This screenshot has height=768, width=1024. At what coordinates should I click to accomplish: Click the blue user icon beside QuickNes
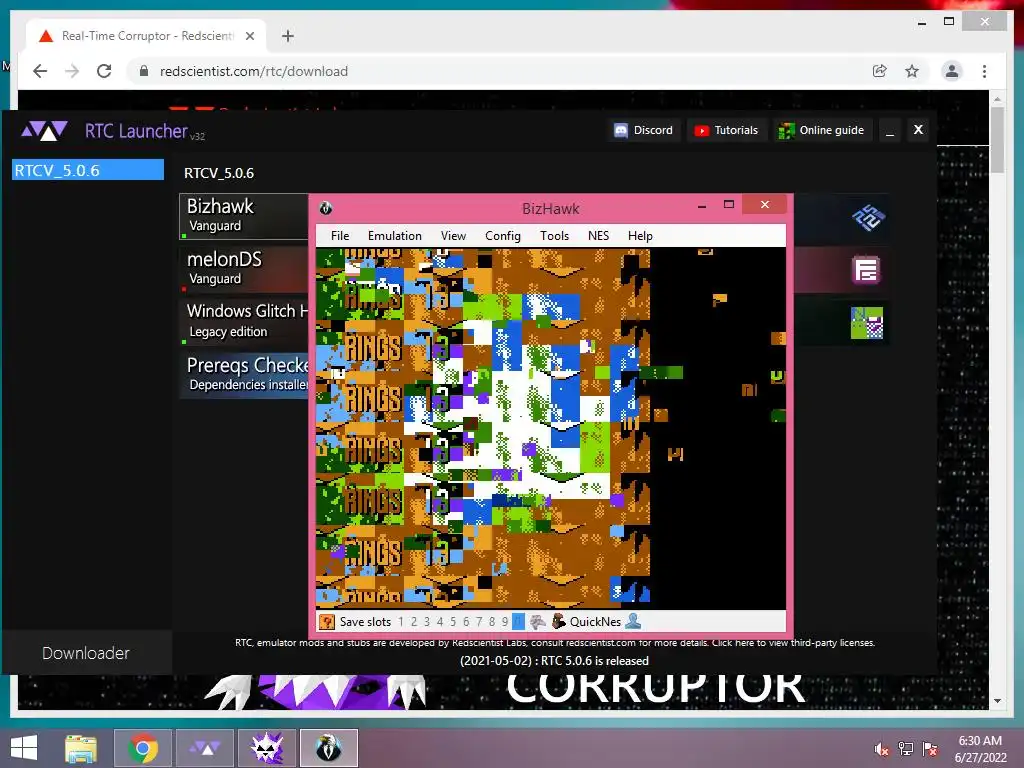(633, 622)
